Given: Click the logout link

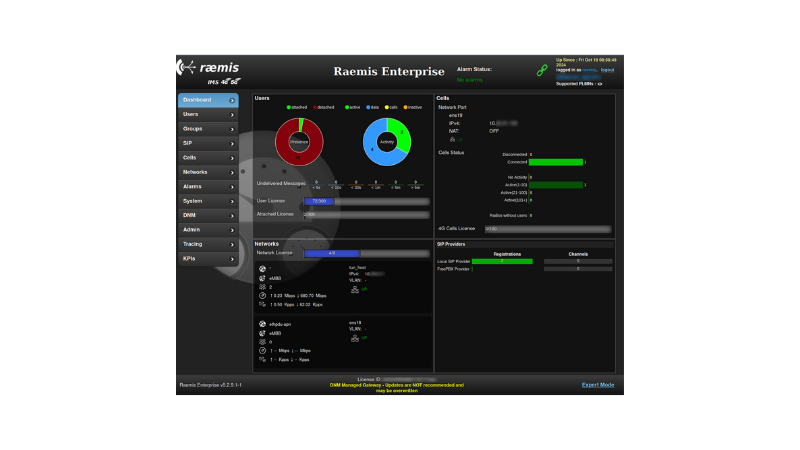Looking at the screenshot, I should pyautogui.click(x=607, y=70).
